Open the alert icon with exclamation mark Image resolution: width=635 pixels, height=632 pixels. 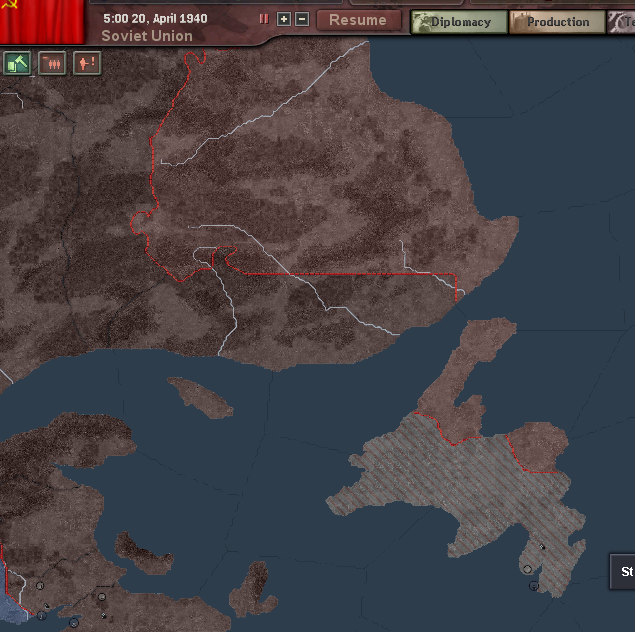tap(86, 63)
